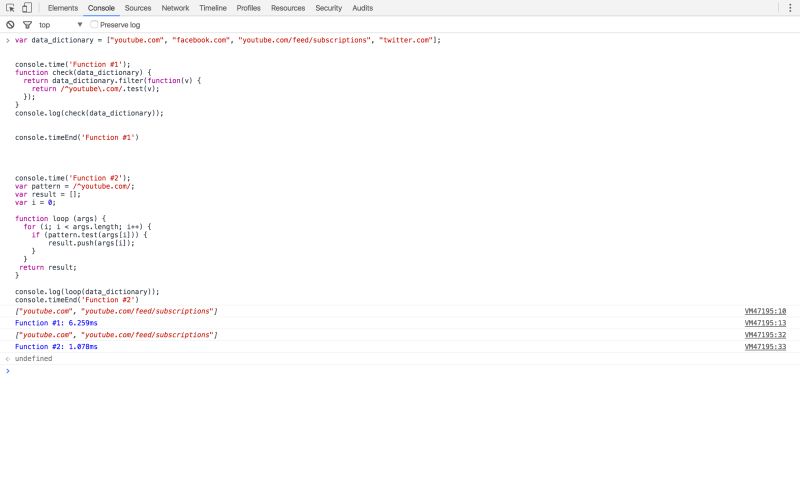Click the 'return result;' code line

pos(48,267)
